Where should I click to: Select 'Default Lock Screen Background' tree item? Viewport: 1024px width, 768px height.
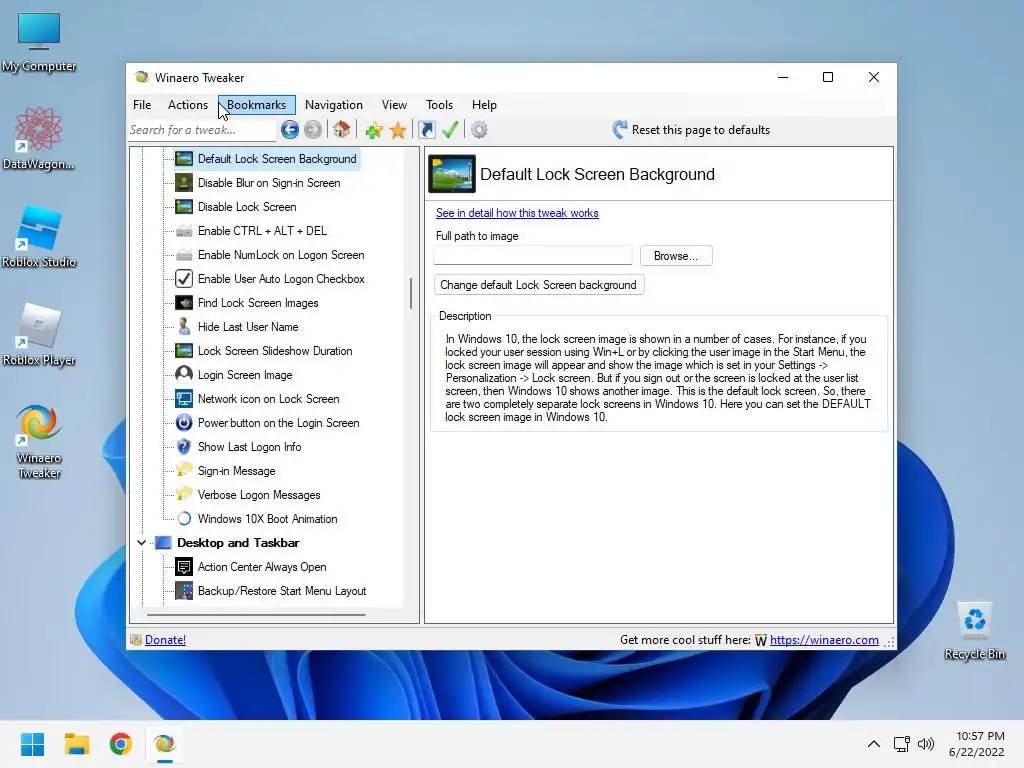(x=277, y=159)
